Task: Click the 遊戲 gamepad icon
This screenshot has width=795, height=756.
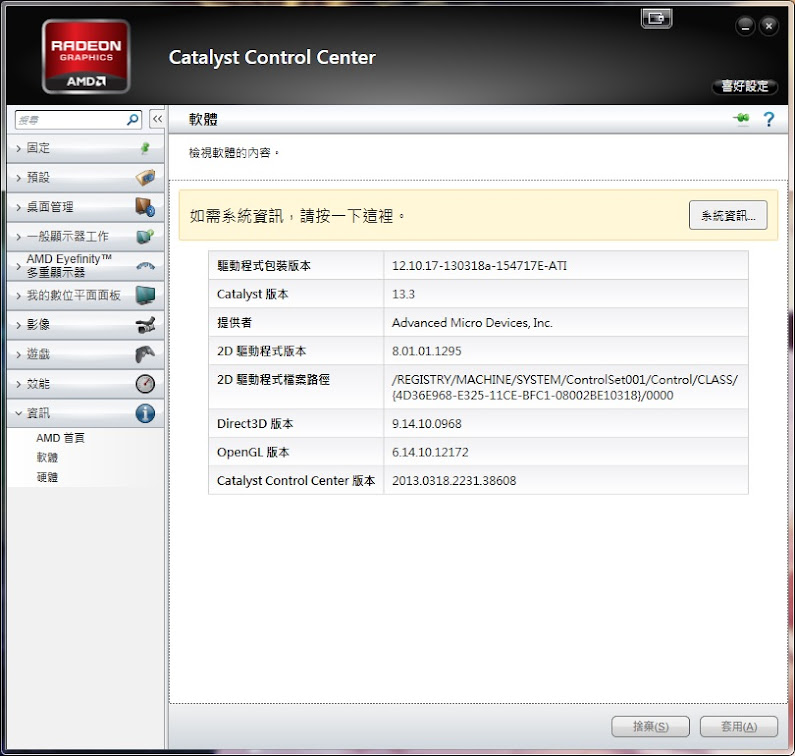Action: click(145, 354)
